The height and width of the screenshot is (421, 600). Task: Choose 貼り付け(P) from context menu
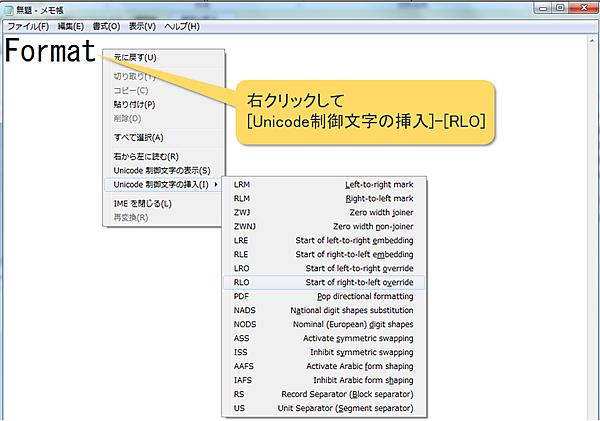point(135,104)
